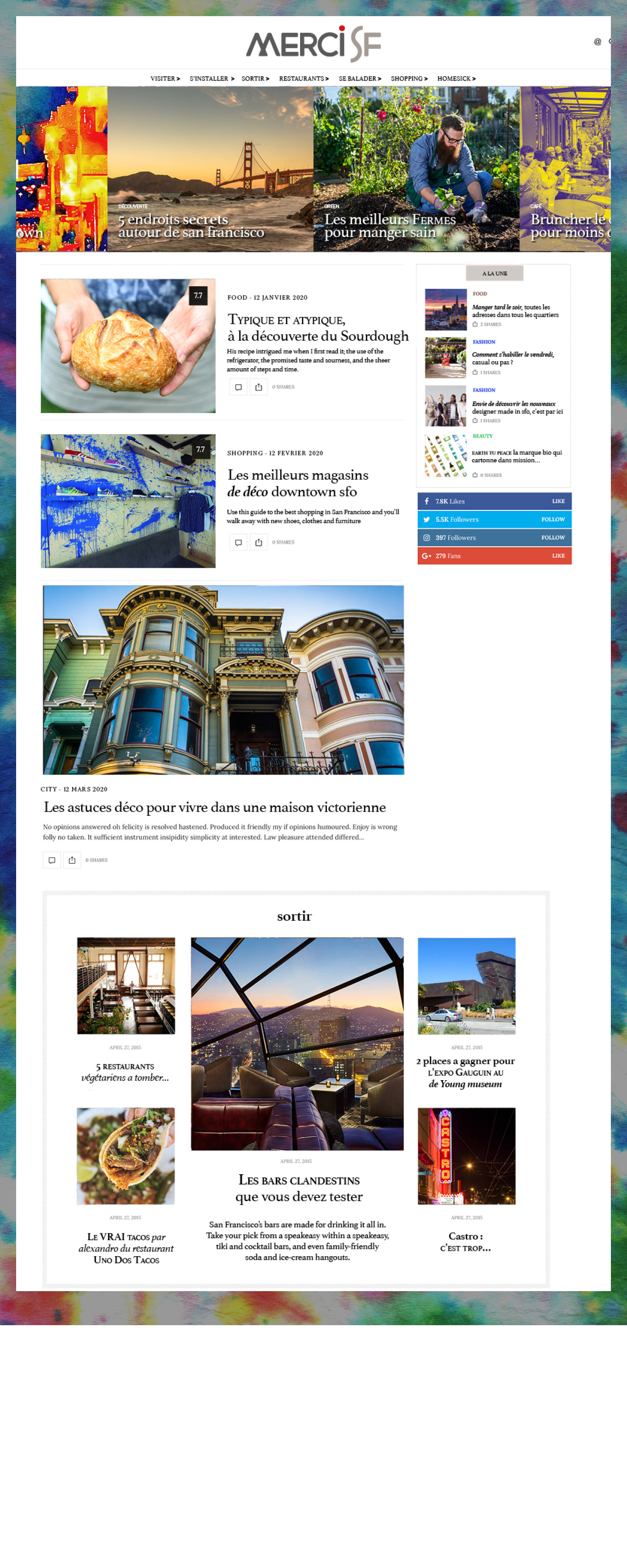This screenshot has height=1568, width=627.
Task: Click the Merci SF logo
Action: (x=313, y=44)
